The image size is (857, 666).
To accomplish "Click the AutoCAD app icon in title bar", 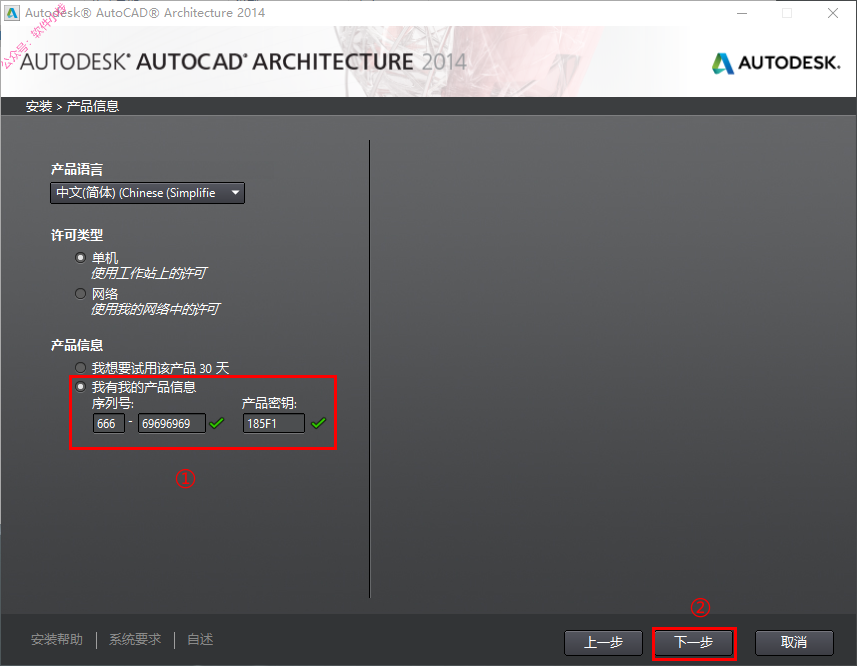I will click(12, 13).
